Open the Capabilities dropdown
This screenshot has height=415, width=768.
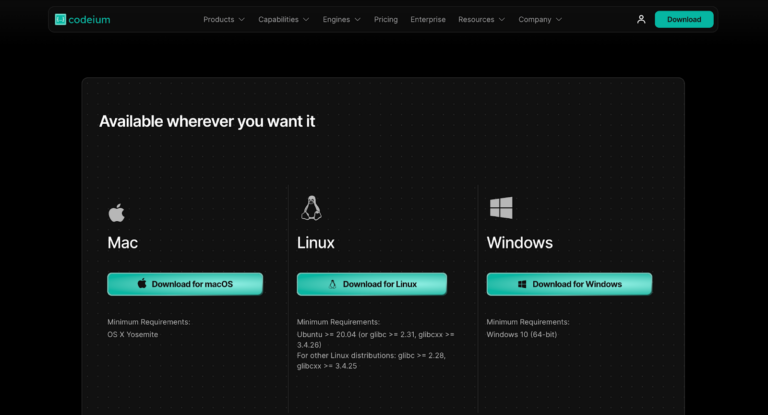coord(283,19)
